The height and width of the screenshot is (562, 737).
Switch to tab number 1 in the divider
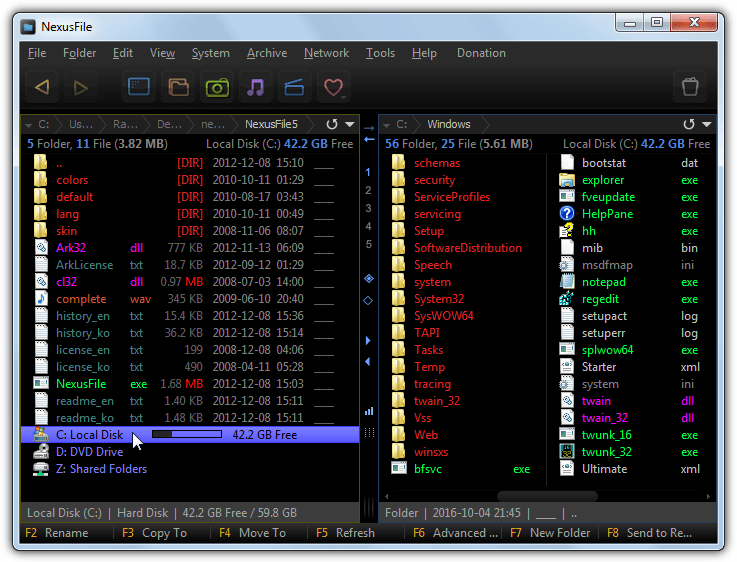[368, 172]
